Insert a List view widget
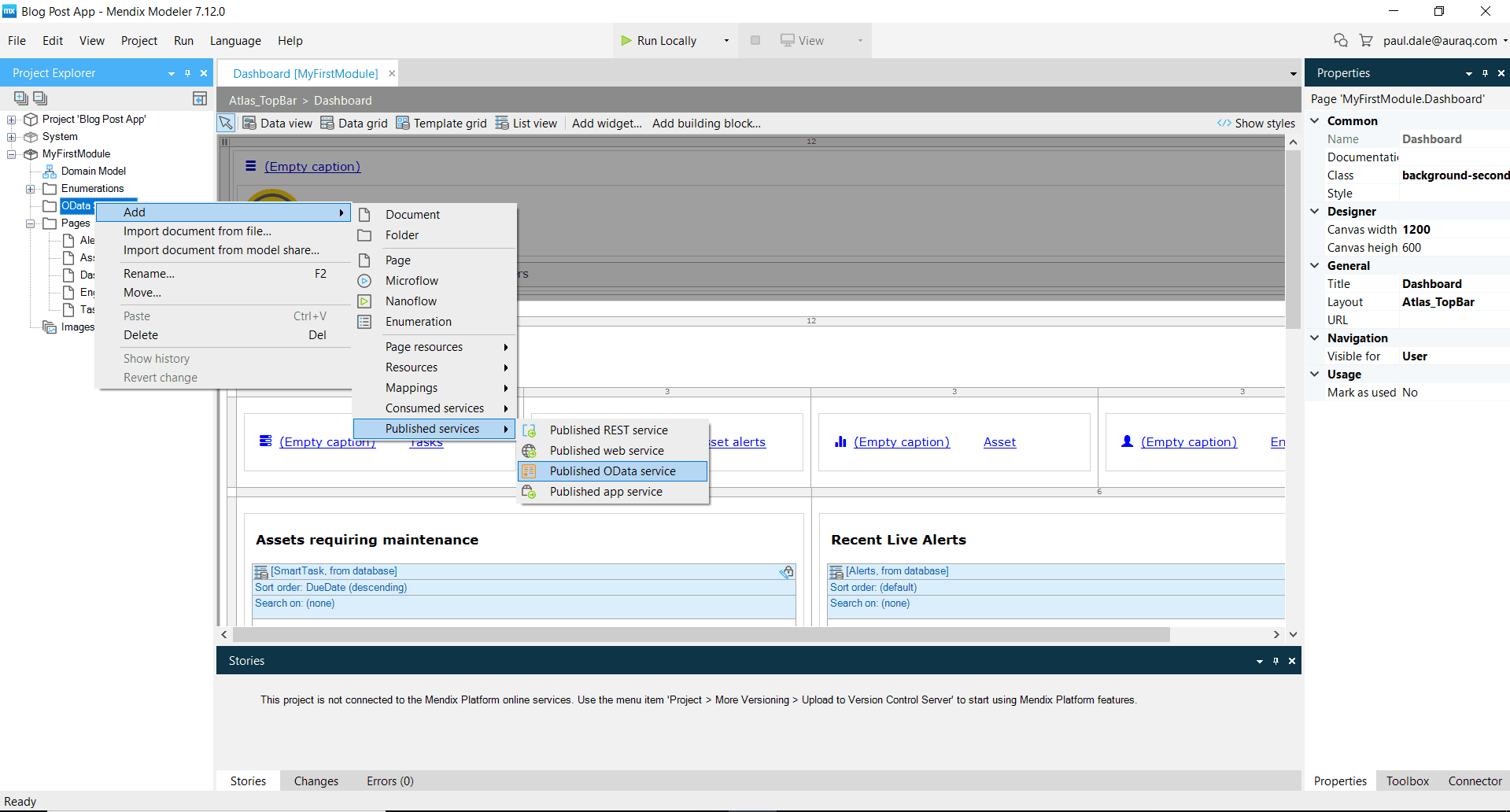The height and width of the screenshot is (812, 1510). (526, 123)
